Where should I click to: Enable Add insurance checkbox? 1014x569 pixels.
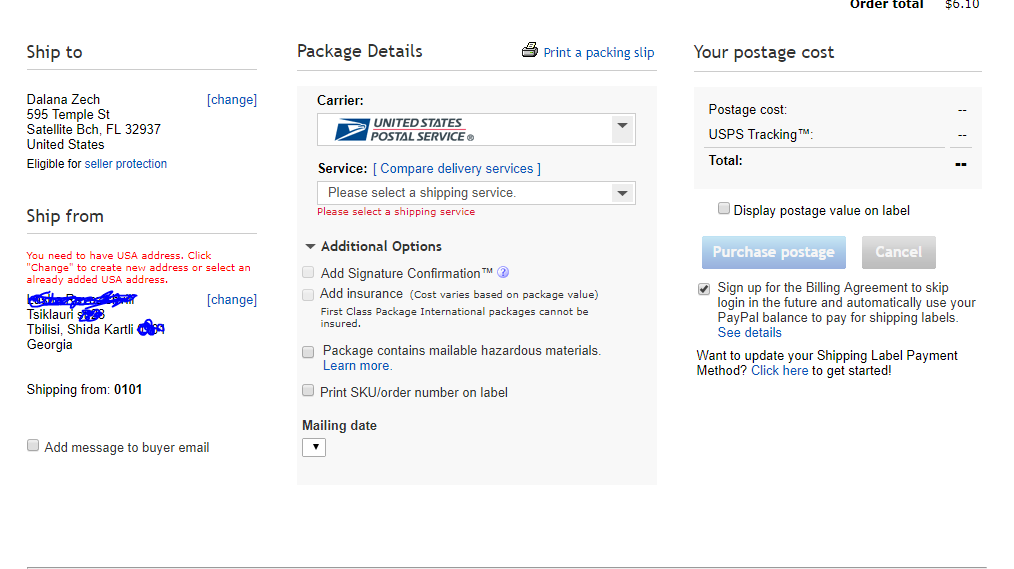point(309,294)
